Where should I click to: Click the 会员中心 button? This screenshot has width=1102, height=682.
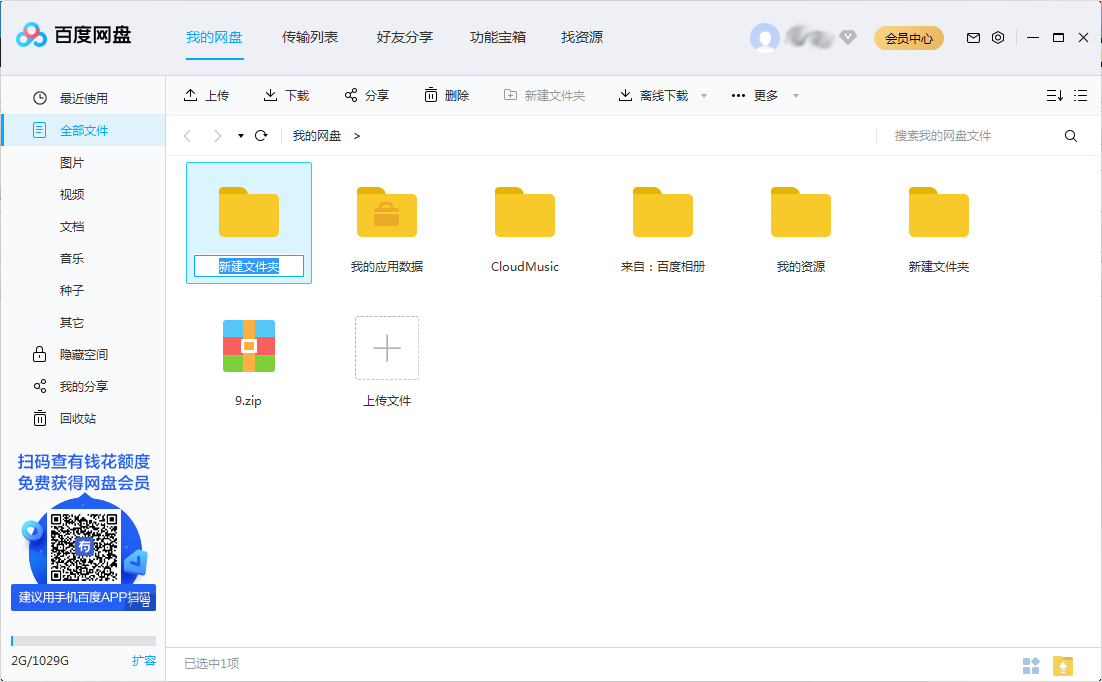click(908, 37)
